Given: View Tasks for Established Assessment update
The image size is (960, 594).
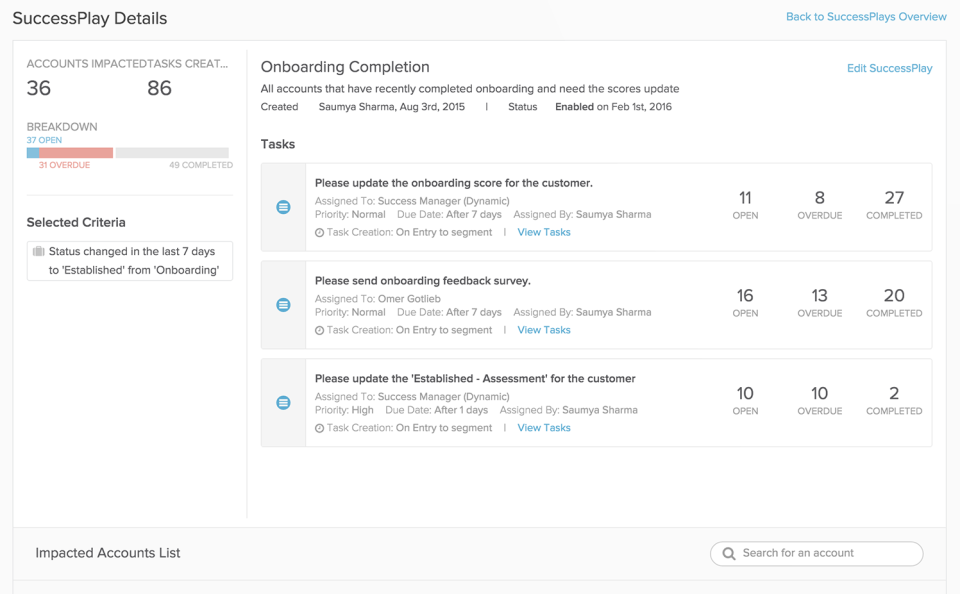Looking at the screenshot, I should click(x=544, y=428).
